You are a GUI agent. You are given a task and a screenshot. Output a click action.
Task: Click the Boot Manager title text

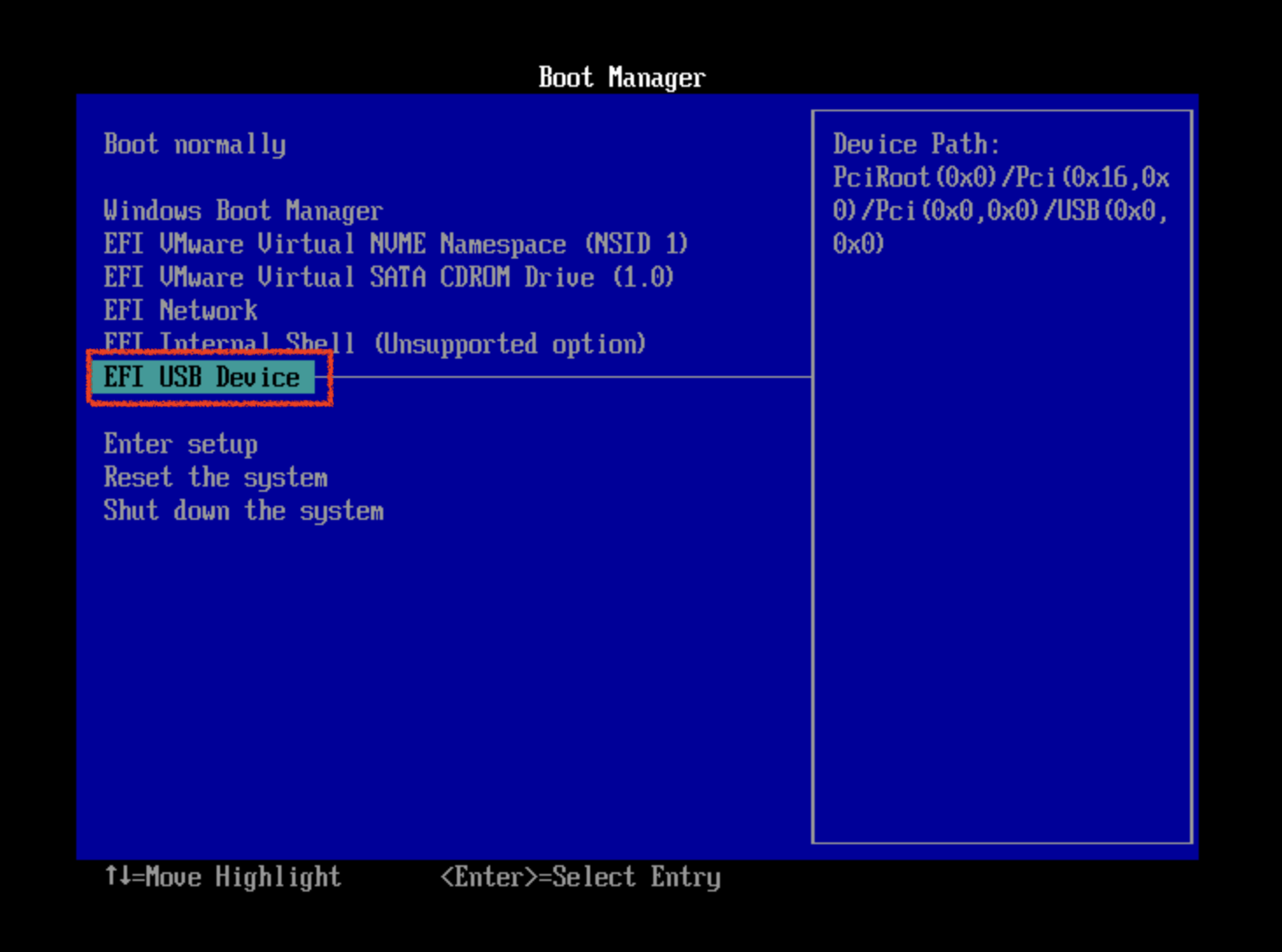click(x=622, y=78)
